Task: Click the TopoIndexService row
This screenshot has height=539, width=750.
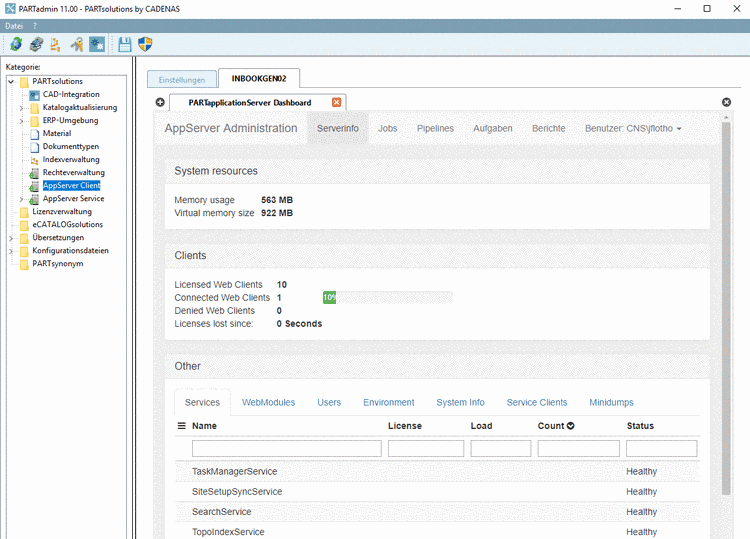Action: pos(437,531)
